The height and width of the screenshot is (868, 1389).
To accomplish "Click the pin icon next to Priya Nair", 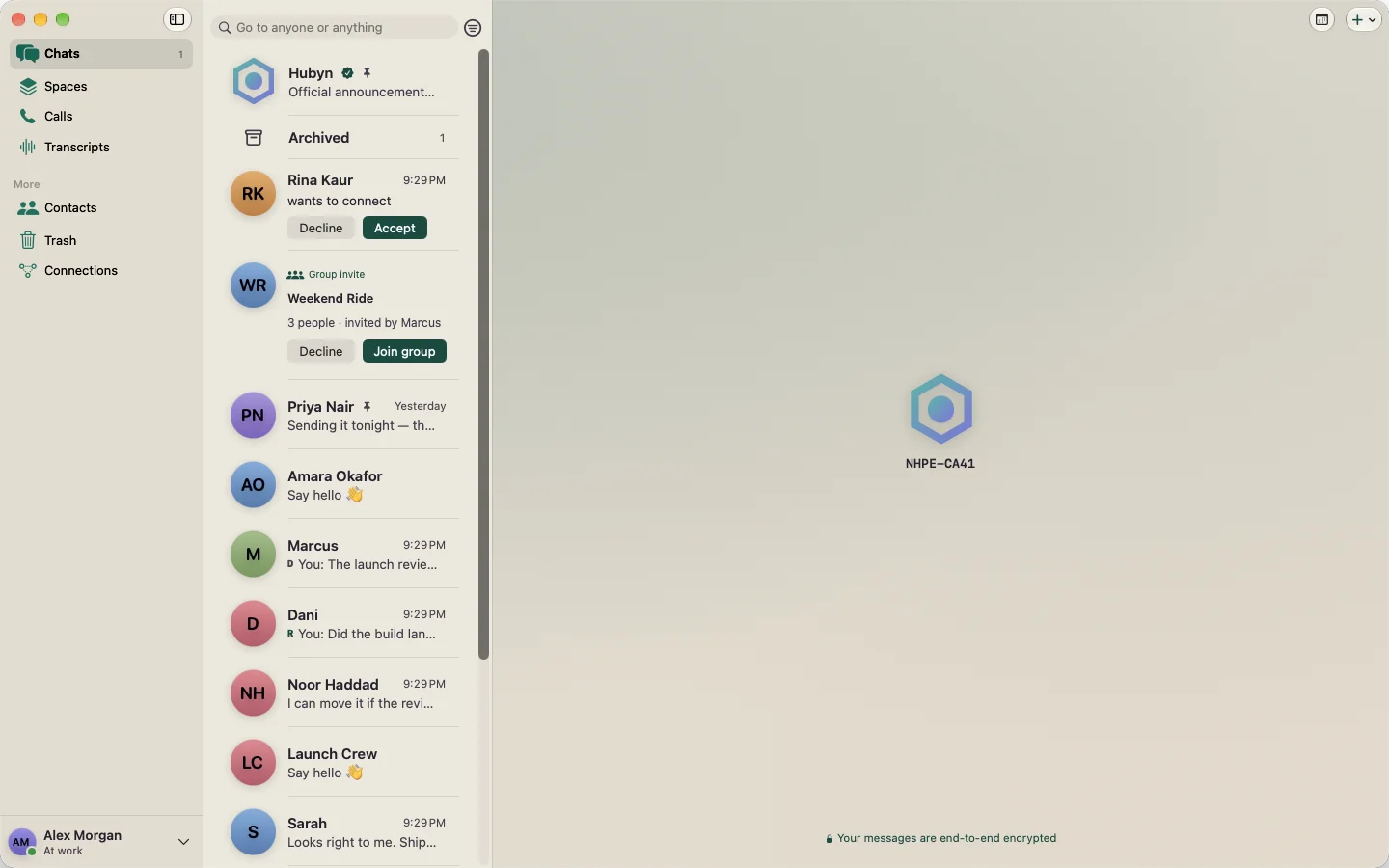I will click(x=367, y=407).
